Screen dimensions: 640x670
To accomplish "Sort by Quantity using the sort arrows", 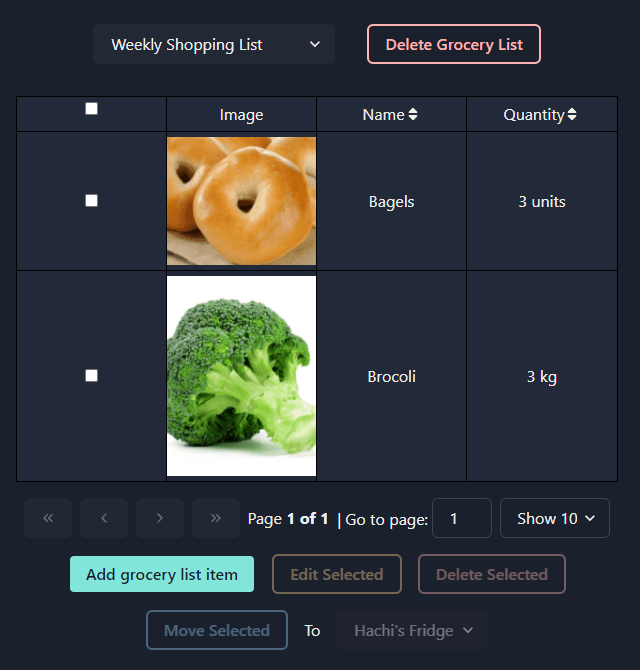I will pos(572,114).
